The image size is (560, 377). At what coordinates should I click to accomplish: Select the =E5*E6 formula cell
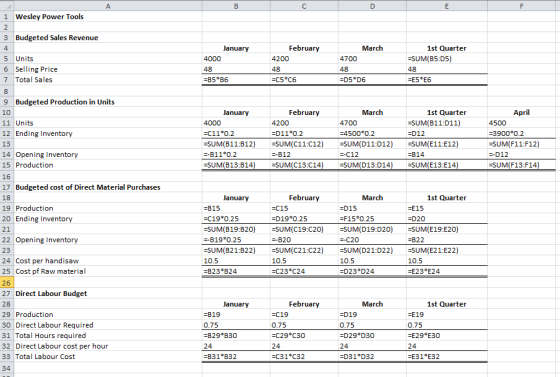tap(446, 80)
